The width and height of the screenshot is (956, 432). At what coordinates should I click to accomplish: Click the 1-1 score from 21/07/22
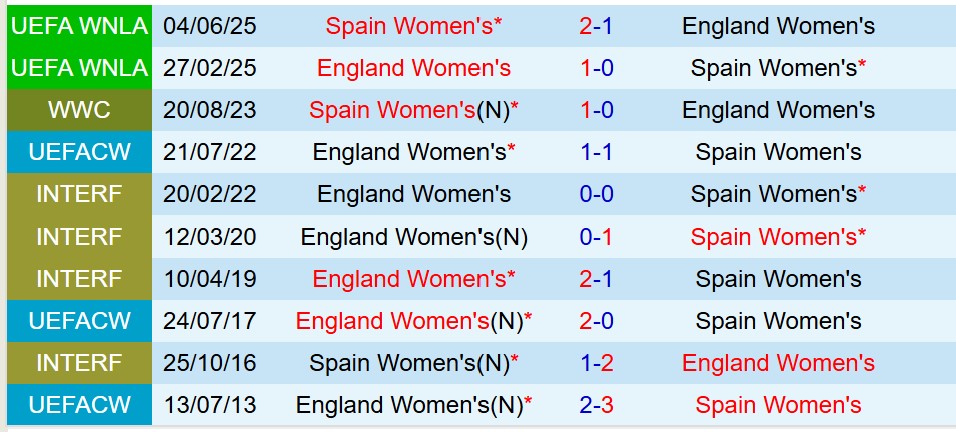[596, 152]
